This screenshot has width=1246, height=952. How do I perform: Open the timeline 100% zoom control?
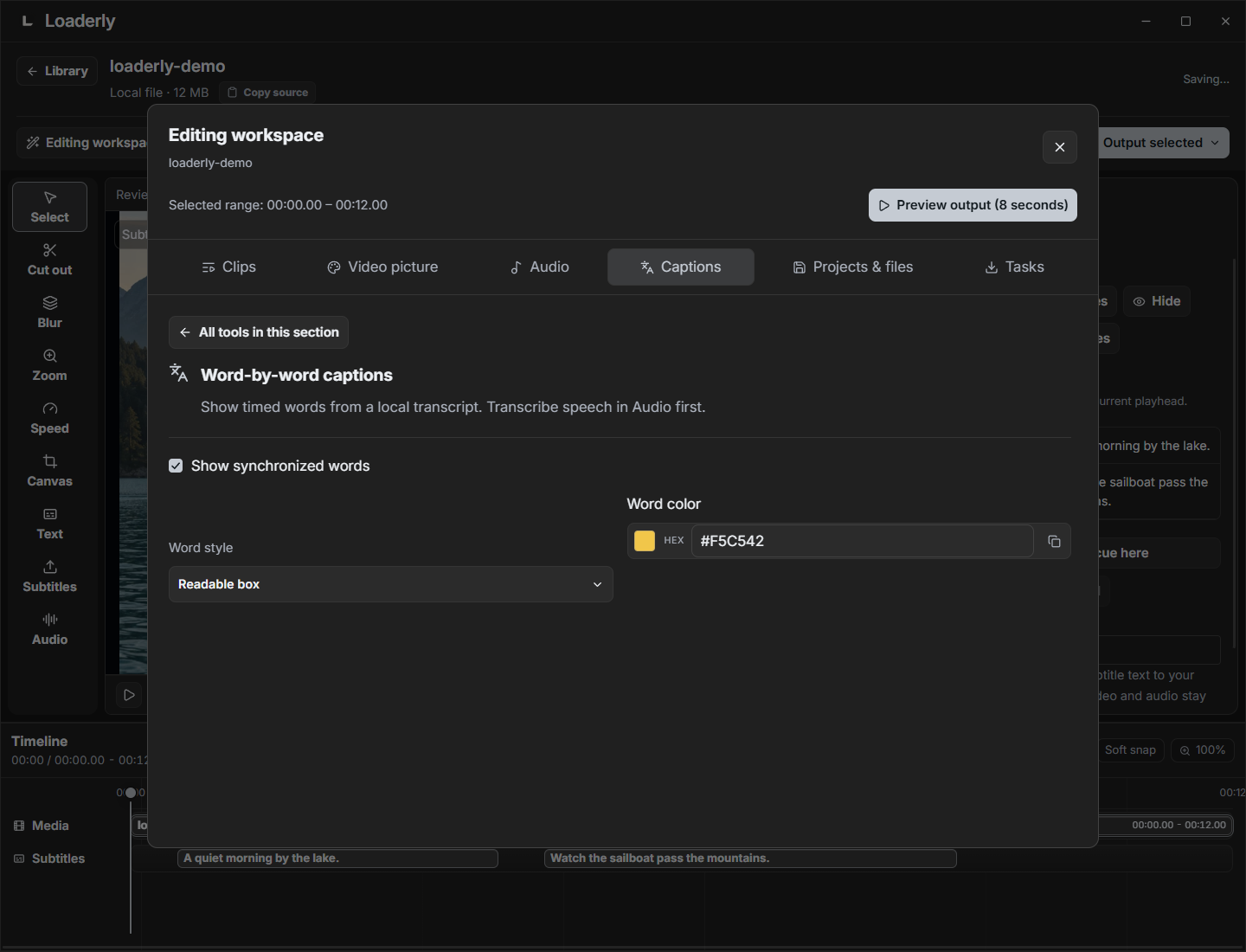tap(1203, 750)
